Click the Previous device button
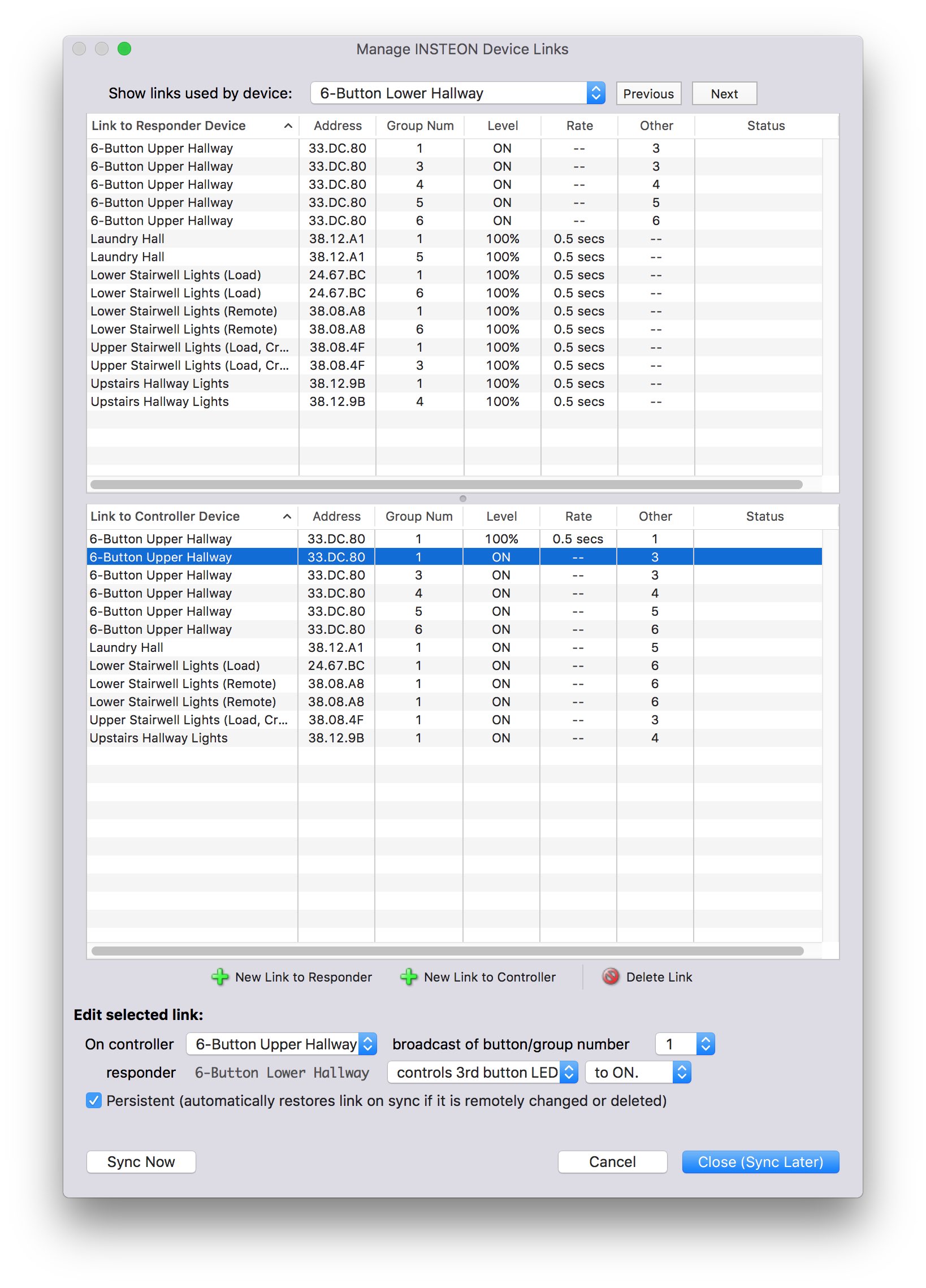The width and height of the screenshot is (926, 1288). click(x=648, y=94)
